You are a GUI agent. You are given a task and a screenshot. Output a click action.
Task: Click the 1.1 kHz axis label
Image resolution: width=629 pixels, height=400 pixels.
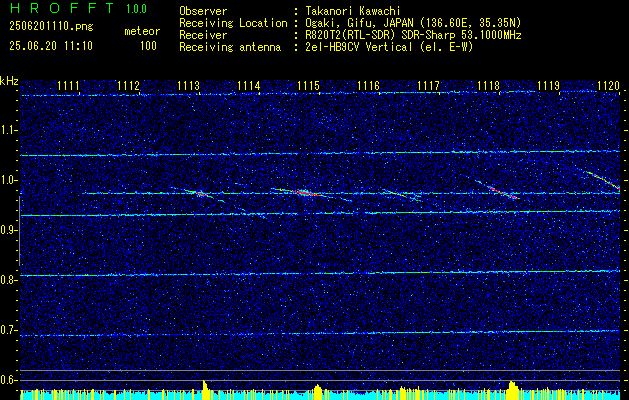click(9, 130)
